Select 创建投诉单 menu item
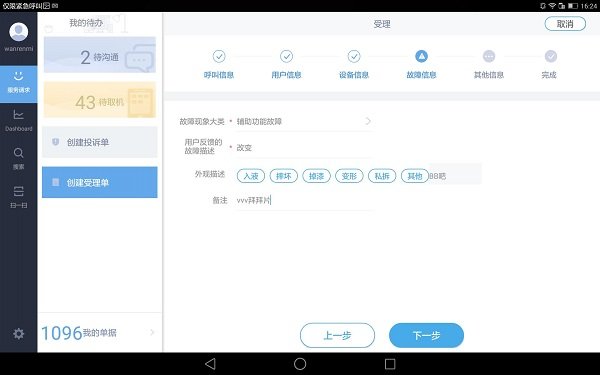The width and height of the screenshot is (600, 375). [99, 142]
